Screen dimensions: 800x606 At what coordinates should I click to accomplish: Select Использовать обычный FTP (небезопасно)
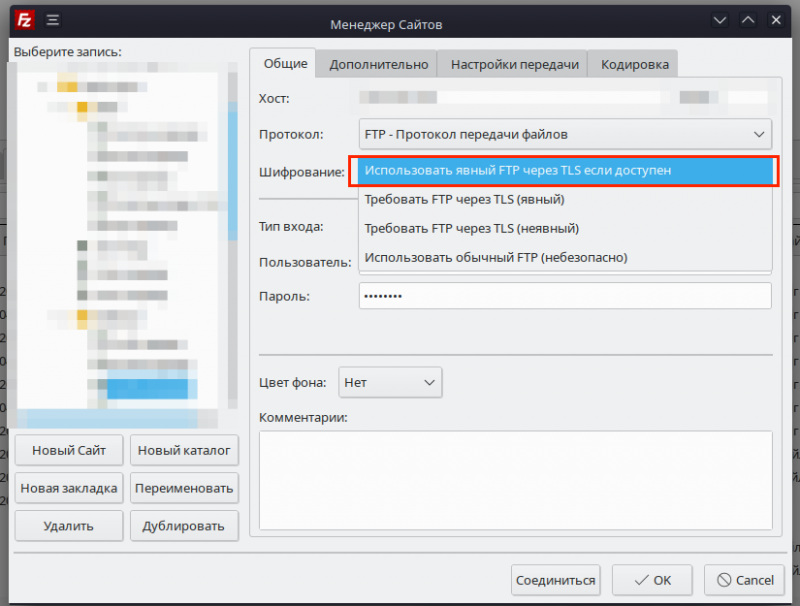tap(564, 258)
